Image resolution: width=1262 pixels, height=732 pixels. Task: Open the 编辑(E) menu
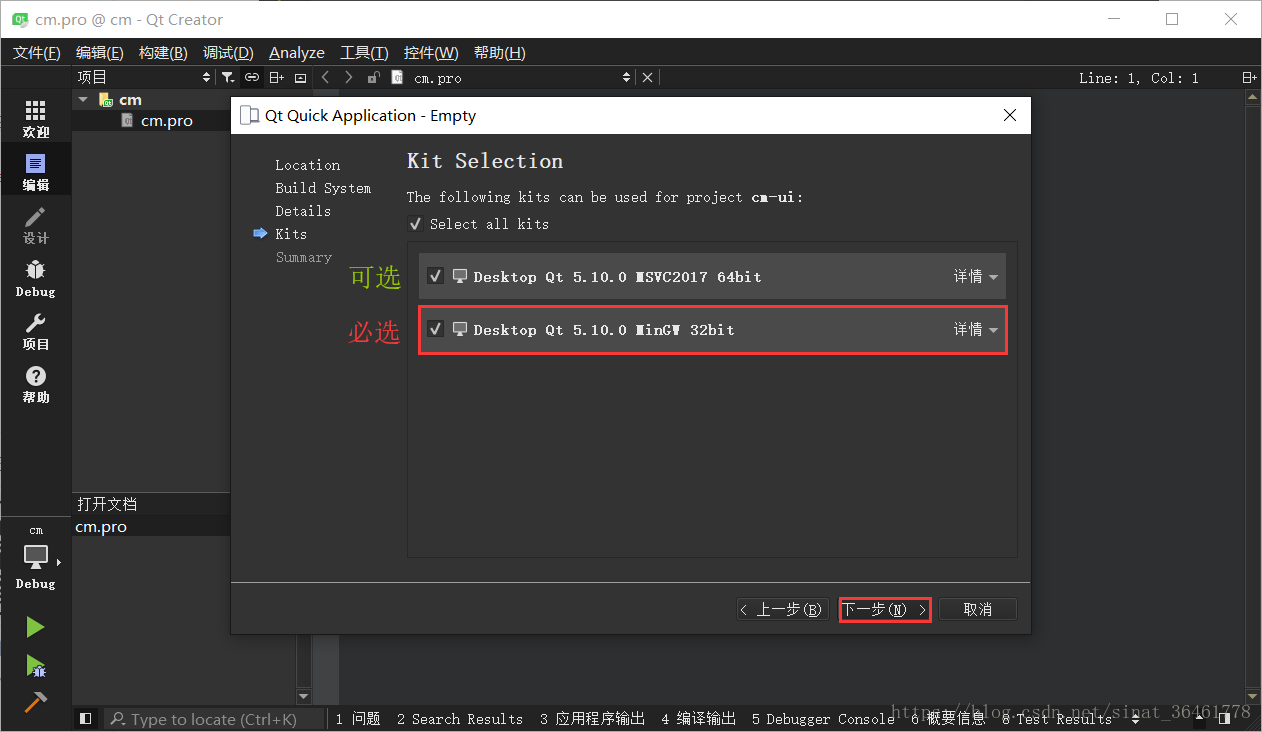tap(99, 52)
